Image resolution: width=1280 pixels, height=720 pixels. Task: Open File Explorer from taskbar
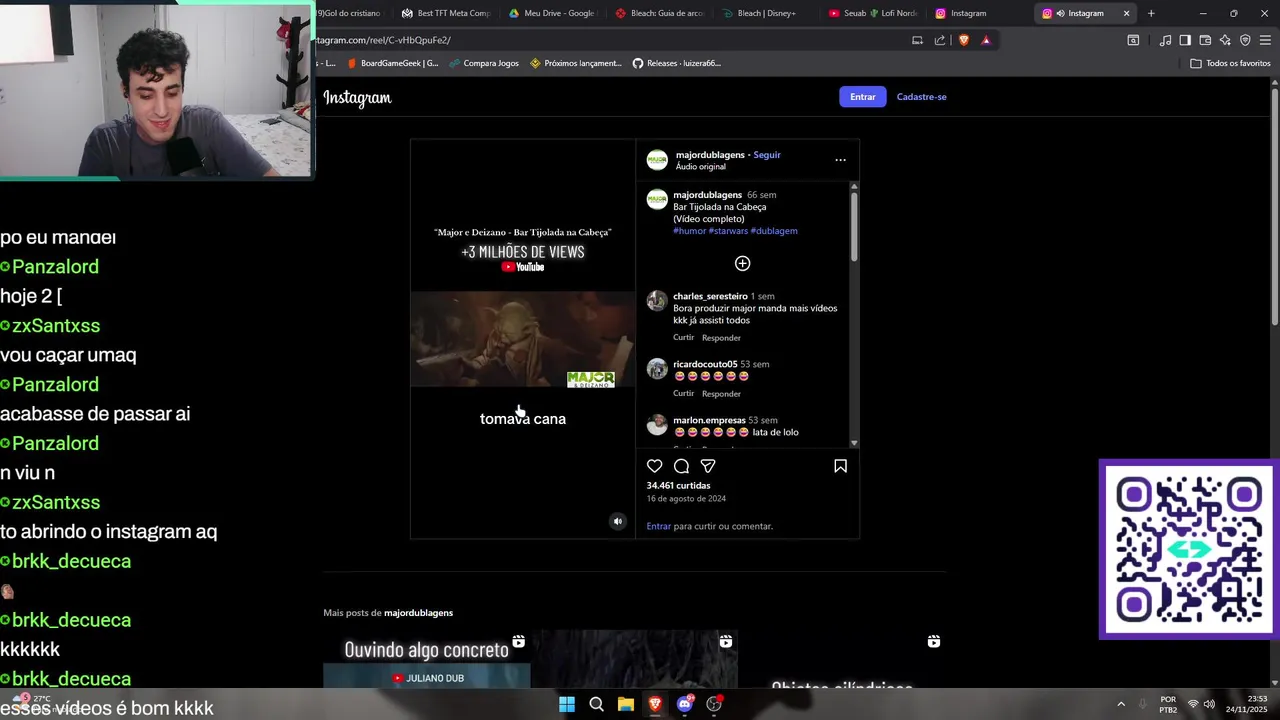626,704
